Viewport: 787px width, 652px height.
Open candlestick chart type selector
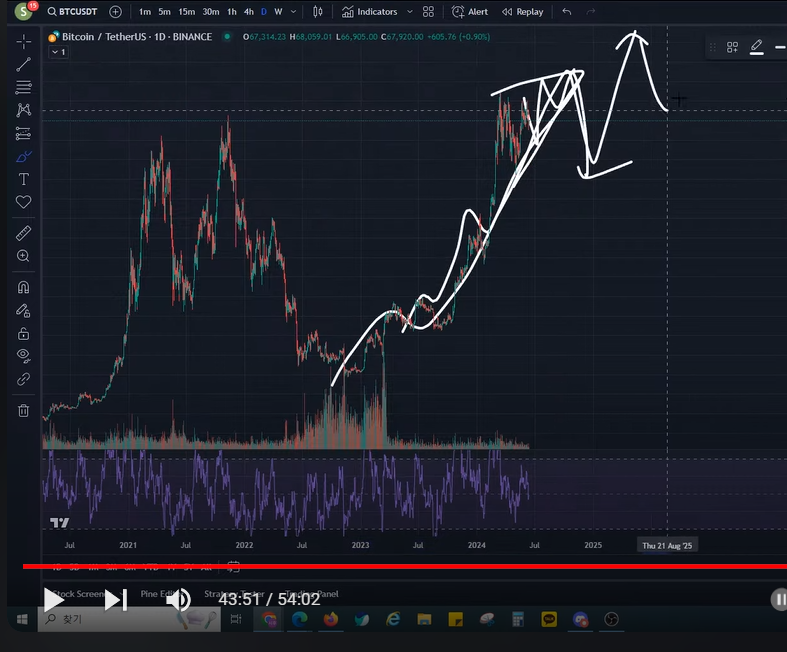coord(318,12)
